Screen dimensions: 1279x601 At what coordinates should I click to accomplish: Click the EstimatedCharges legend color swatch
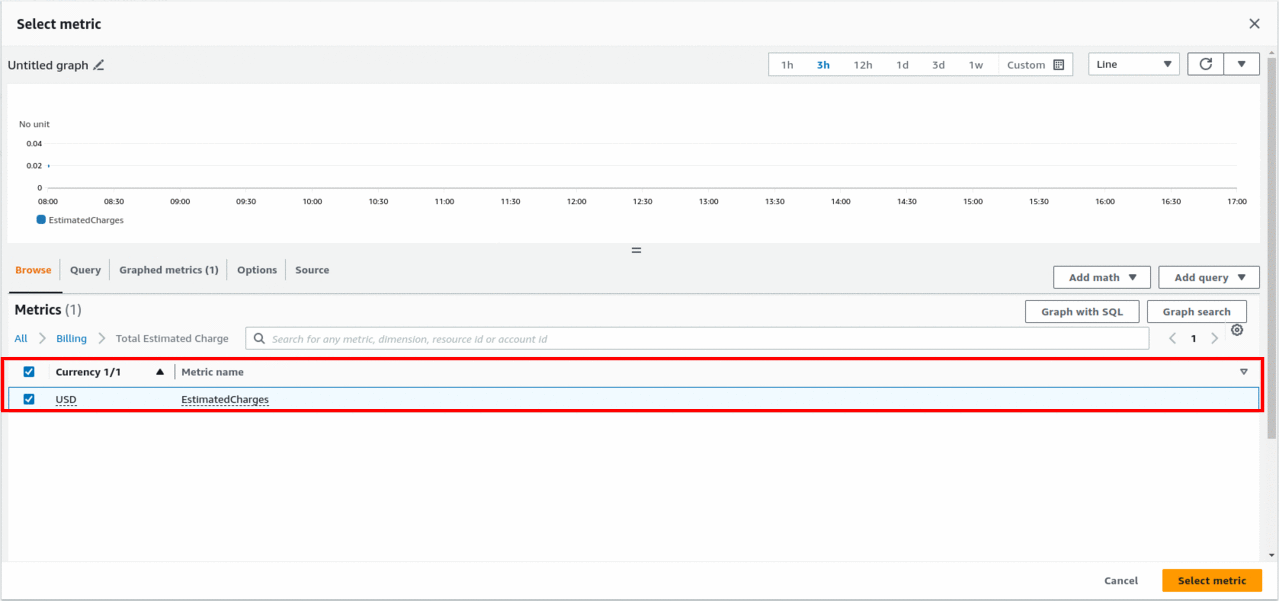[x=41, y=219]
